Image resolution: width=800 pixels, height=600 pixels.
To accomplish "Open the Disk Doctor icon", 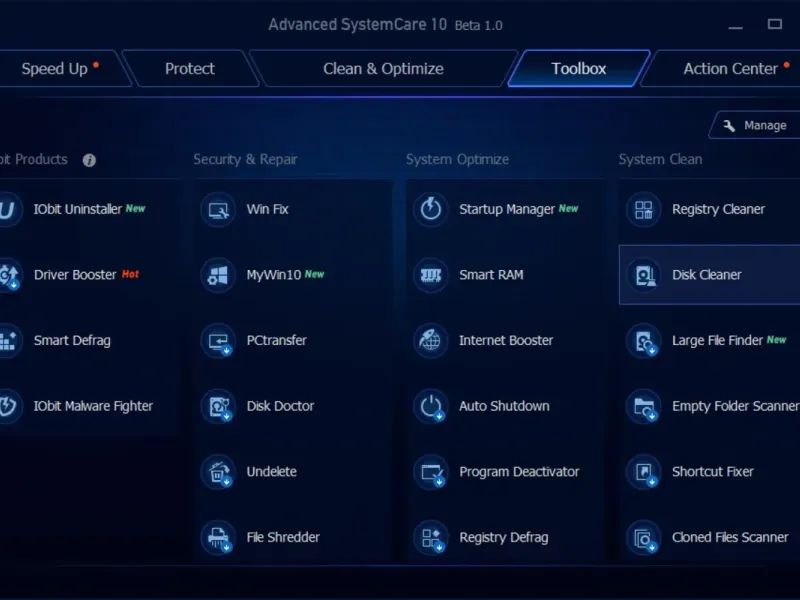I will 218,406.
